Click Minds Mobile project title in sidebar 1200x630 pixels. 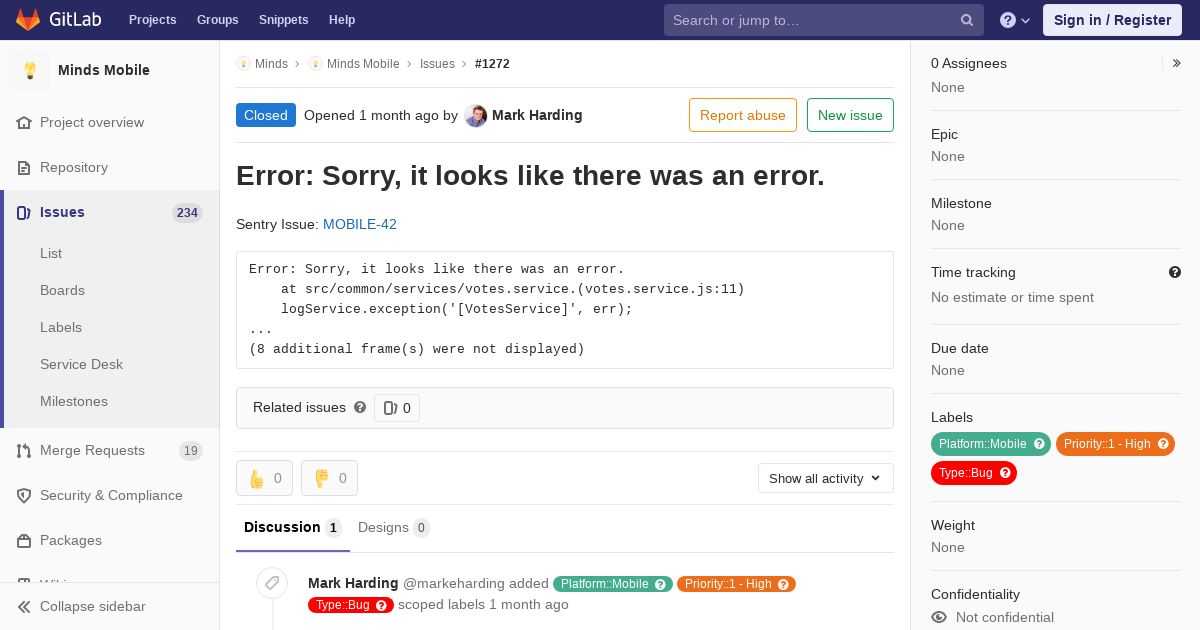click(x=104, y=70)
